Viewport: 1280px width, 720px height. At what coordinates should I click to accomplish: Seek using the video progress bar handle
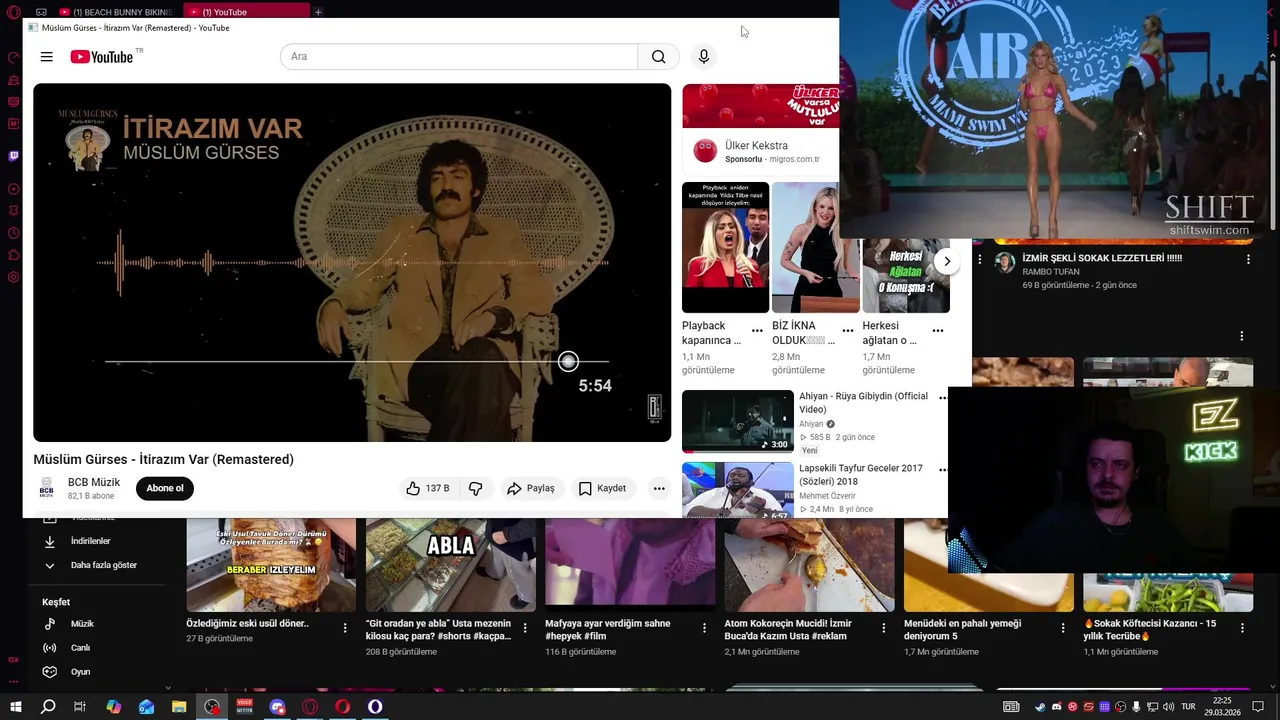coord(568,361)
